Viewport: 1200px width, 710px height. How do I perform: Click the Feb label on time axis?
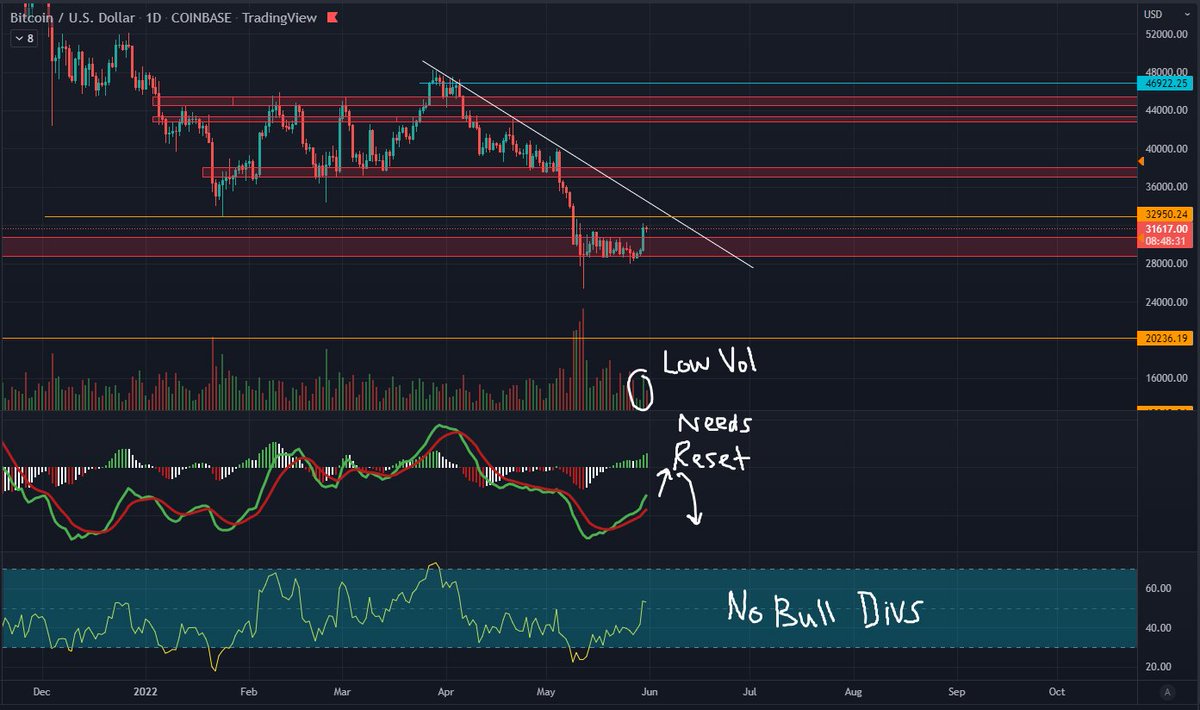[250, 691]
